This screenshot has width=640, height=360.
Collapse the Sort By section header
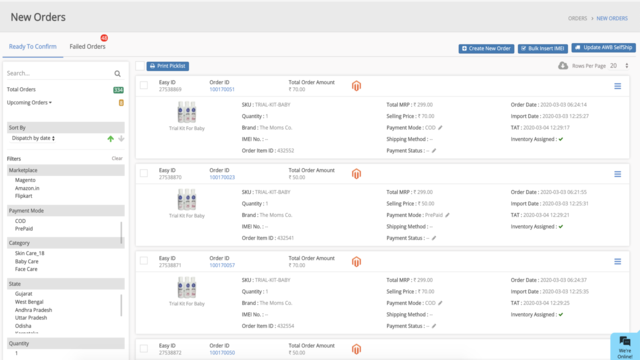66,127
